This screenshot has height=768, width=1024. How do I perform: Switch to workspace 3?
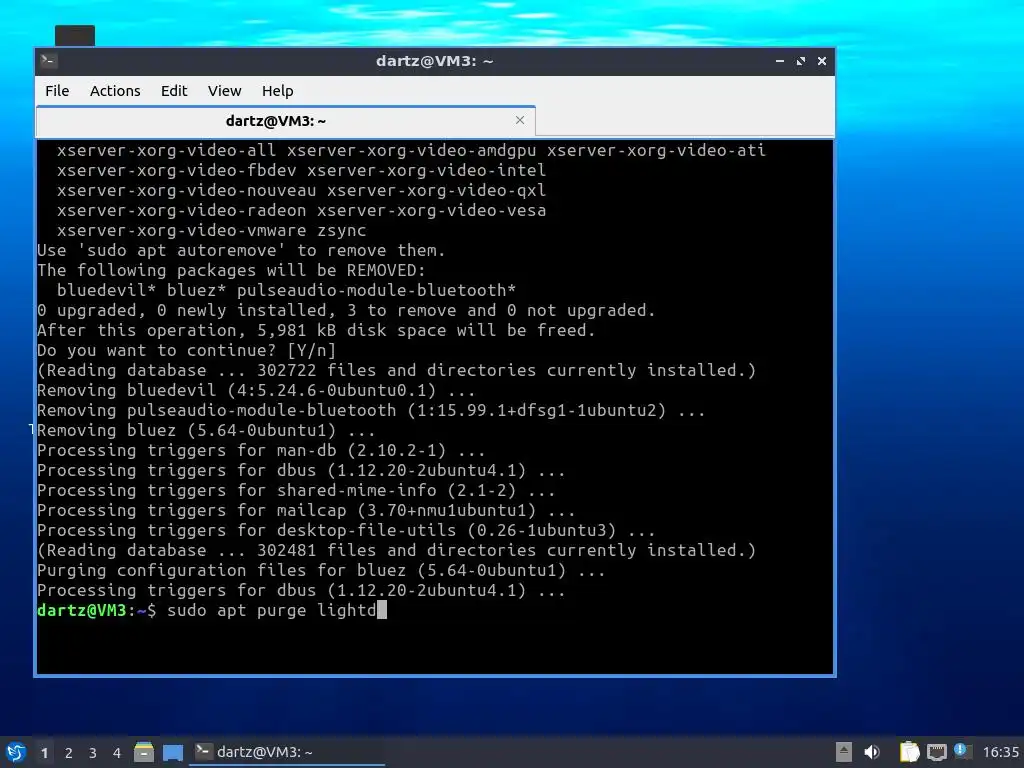pyautogui.click(x=93, y=753)
